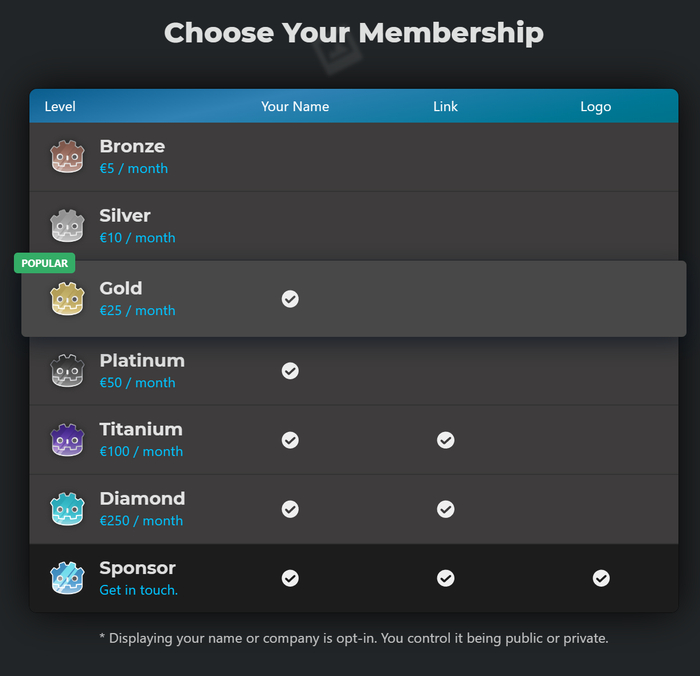Click Sponsor's Logo checkmark

(x=601, y=578)
